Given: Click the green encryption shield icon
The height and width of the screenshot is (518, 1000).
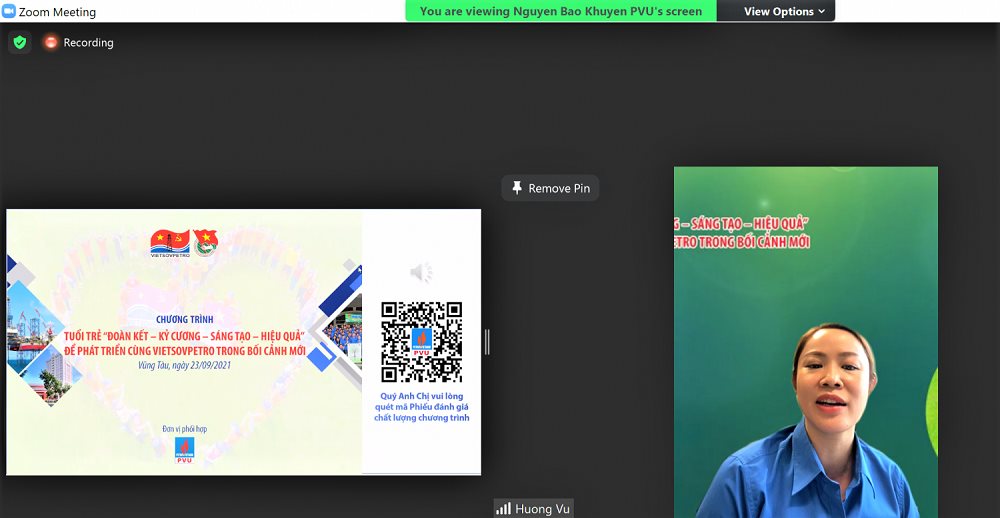Looking at the screenshot, I should 20,43.
